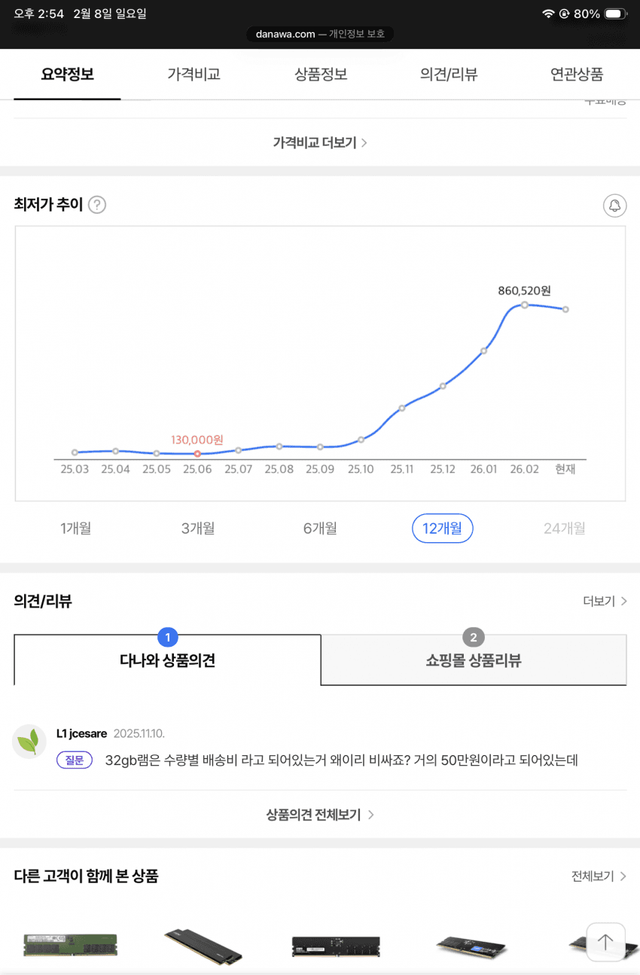Viewport: 640px width, 975px height.
Task: Switch to the 가격비교 tab
Action: (193, 74)
